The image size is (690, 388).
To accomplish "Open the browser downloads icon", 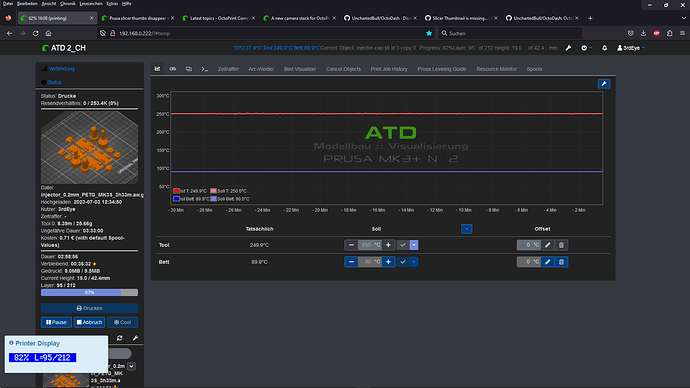I will 643,33.
